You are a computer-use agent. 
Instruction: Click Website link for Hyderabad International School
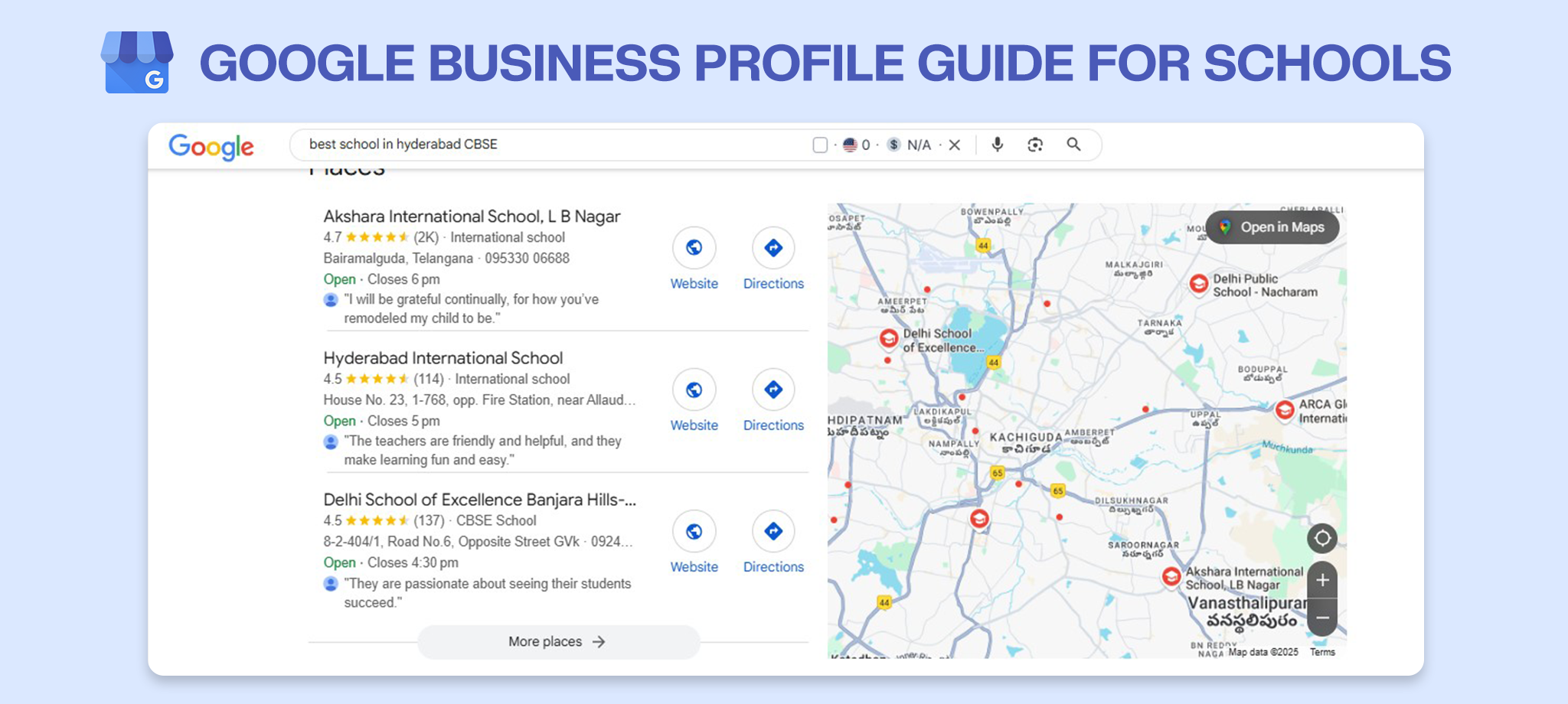[x=694, y=425]
